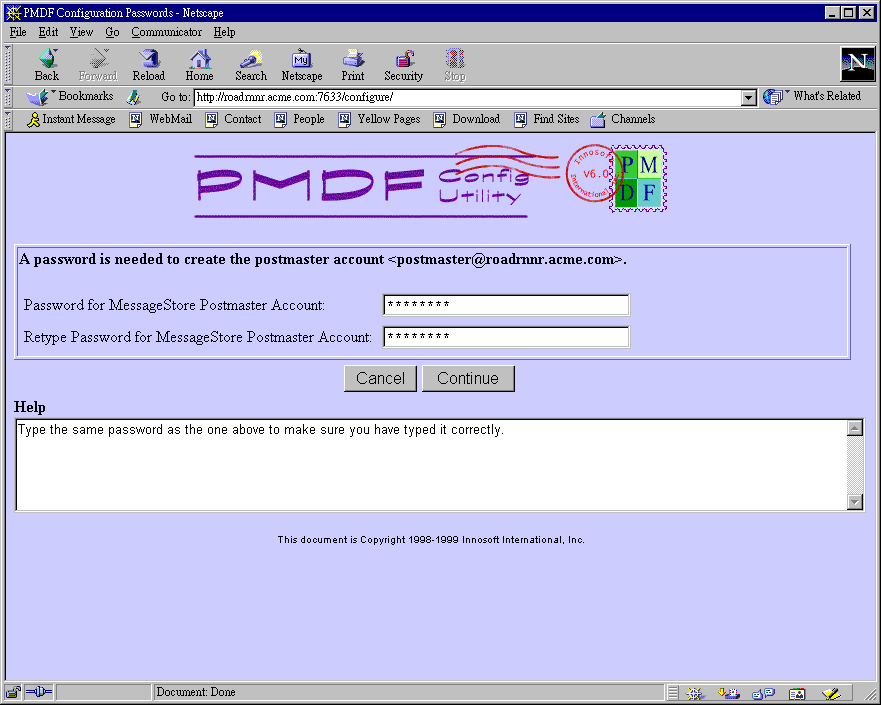Print the page using Print icon
The width and height of the screenshot is (881, 705).
352,64
